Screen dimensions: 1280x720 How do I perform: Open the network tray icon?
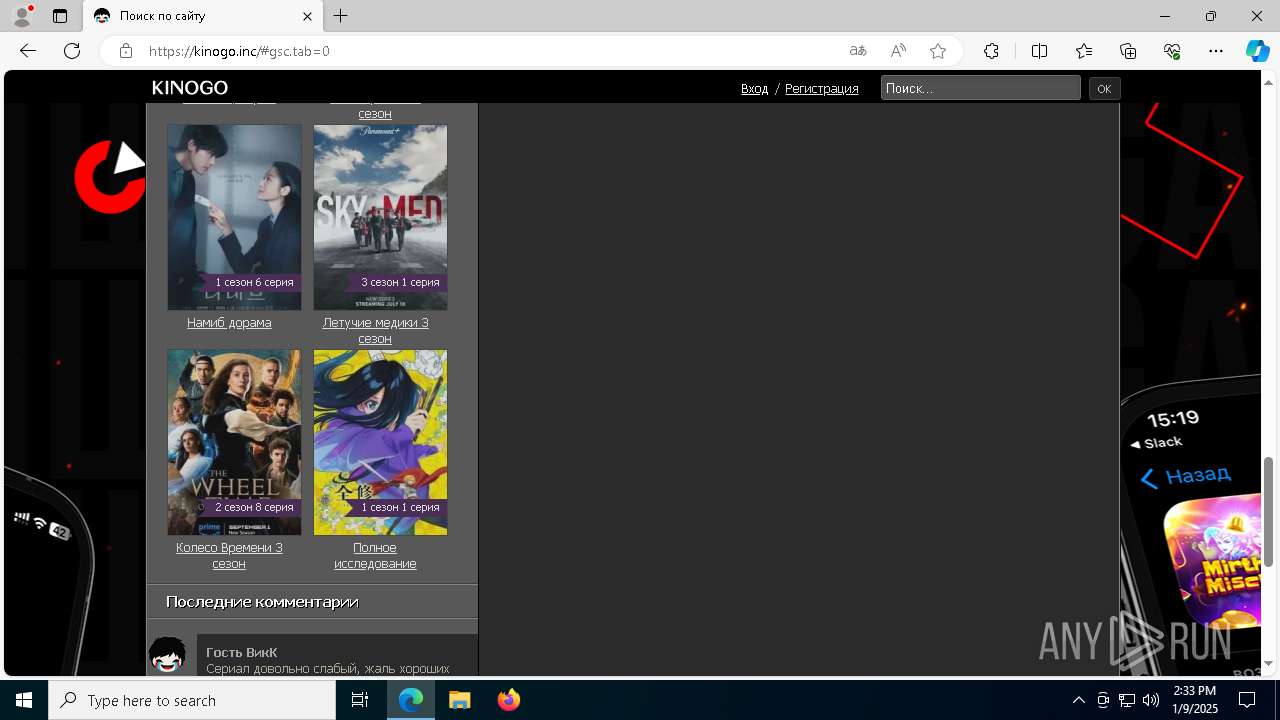(1127, 700)
